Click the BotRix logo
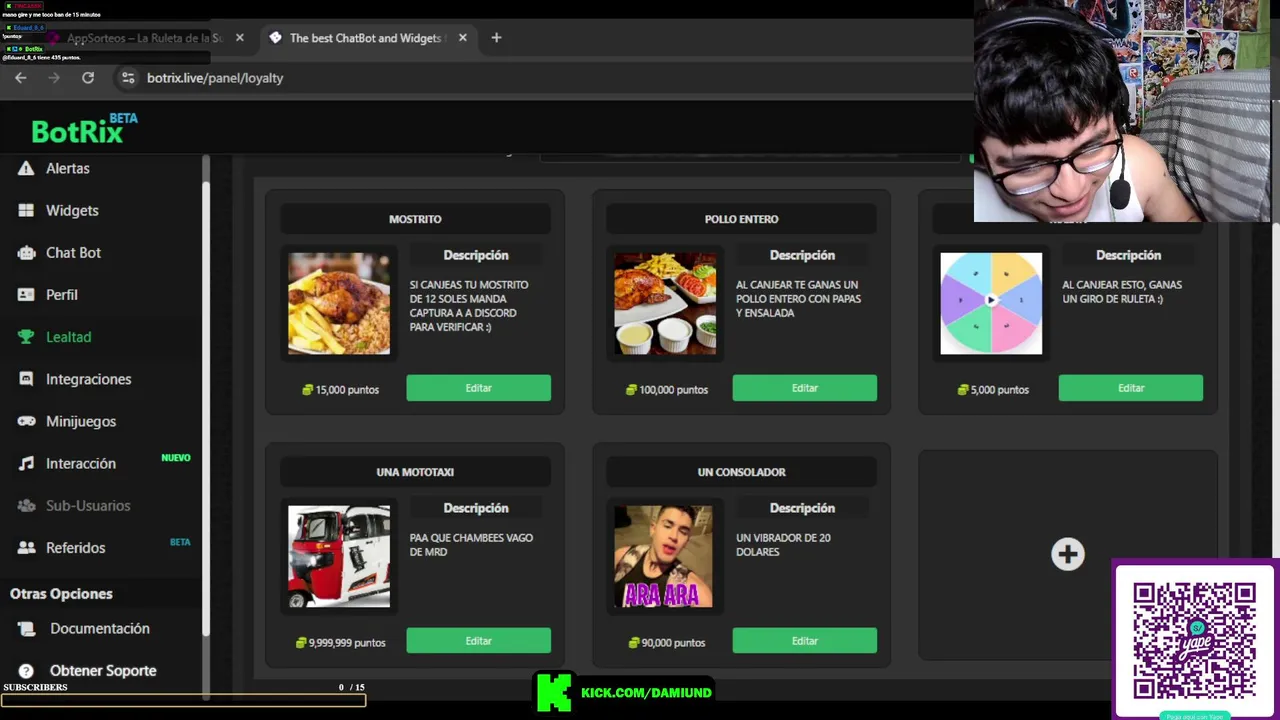The height and width of the screenshot is (720, 1280). [x=84, y=128]
